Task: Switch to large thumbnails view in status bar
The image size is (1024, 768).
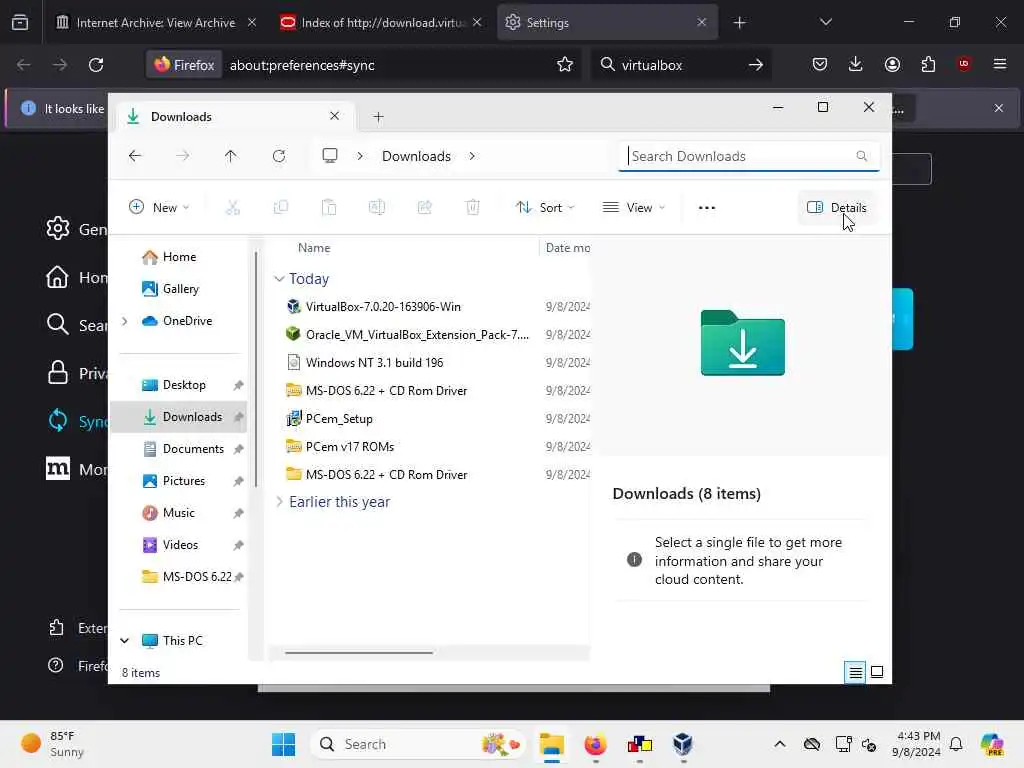Action: [x=877, y=672]
